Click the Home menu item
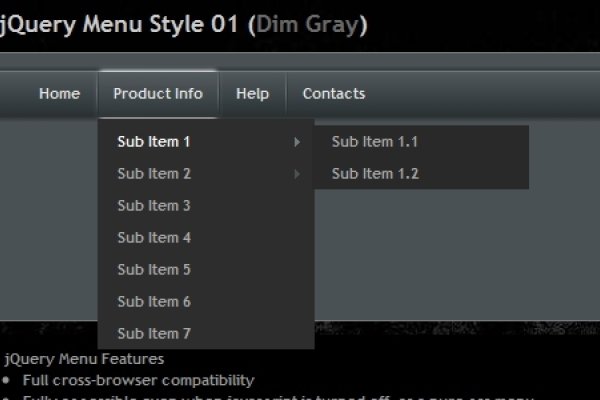The width and height of the screenshot is (600, 400). coord(59,94)
